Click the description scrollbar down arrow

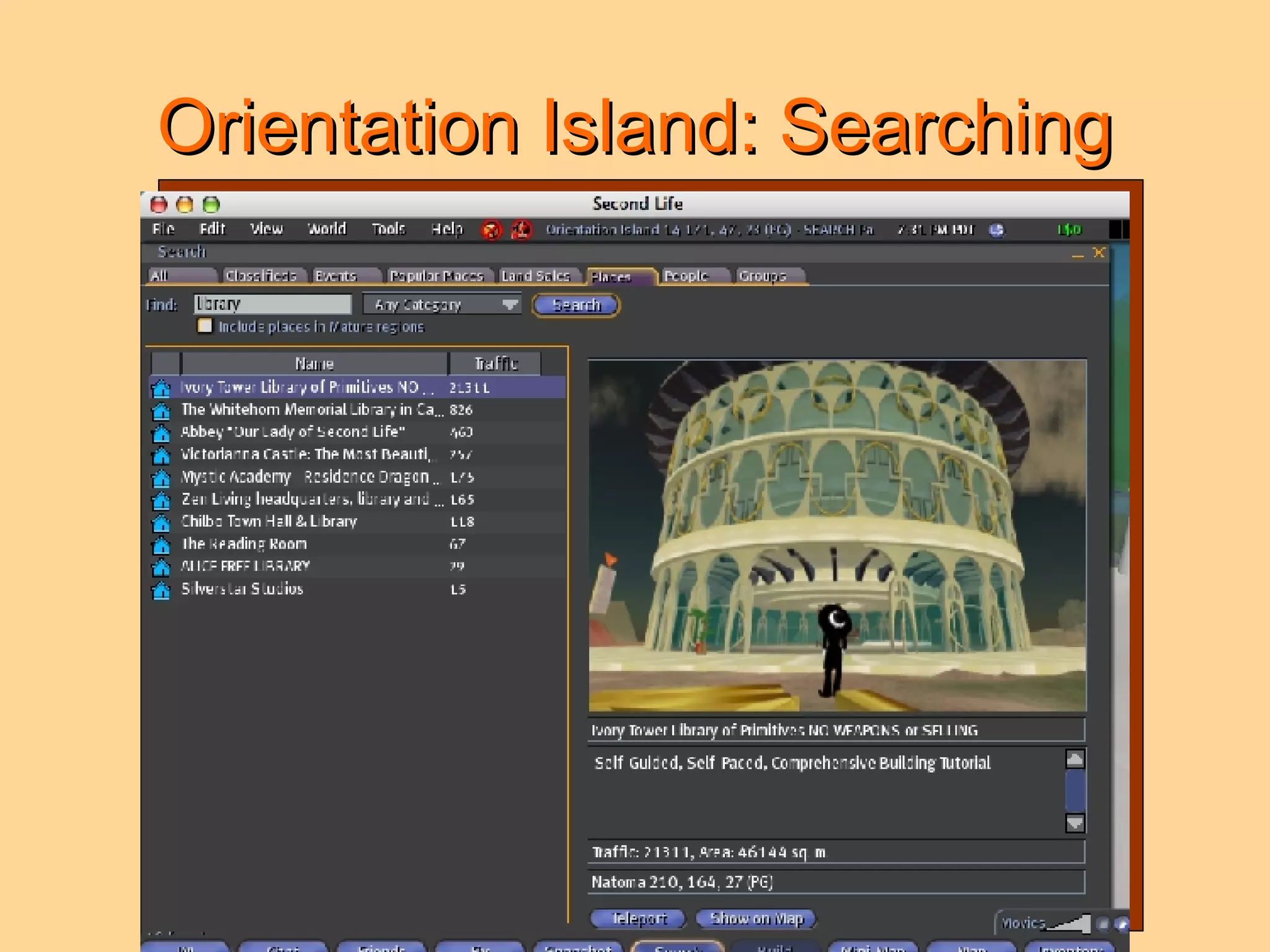1075,822
